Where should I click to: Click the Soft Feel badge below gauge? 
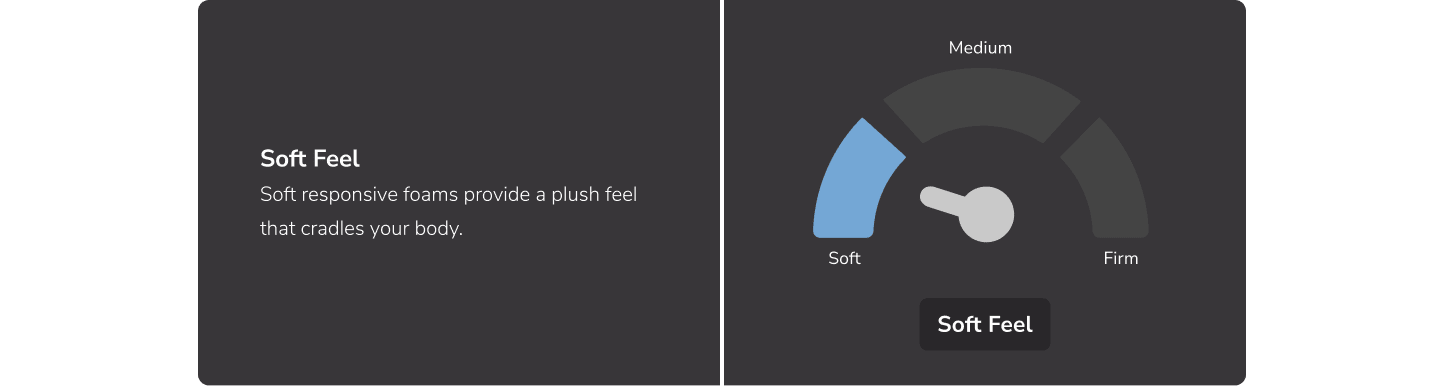click(985, 324)
